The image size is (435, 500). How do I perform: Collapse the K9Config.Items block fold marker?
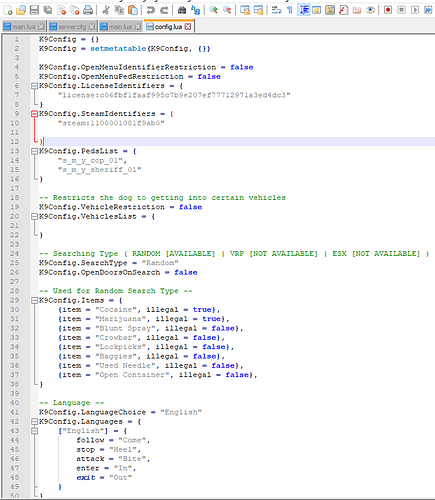pyautogui.click(x=34, y=301)
